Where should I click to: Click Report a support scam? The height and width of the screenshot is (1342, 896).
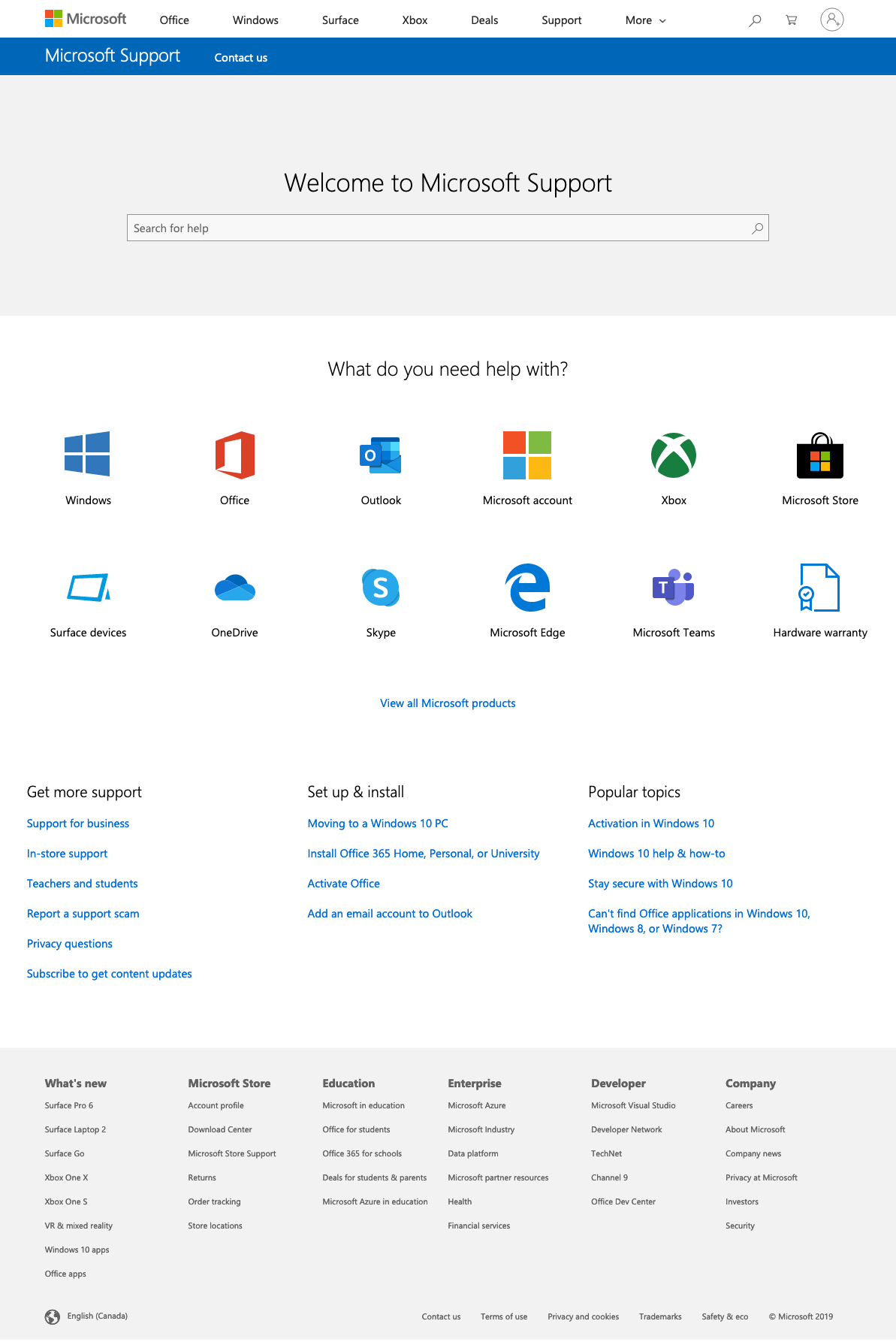83,914
